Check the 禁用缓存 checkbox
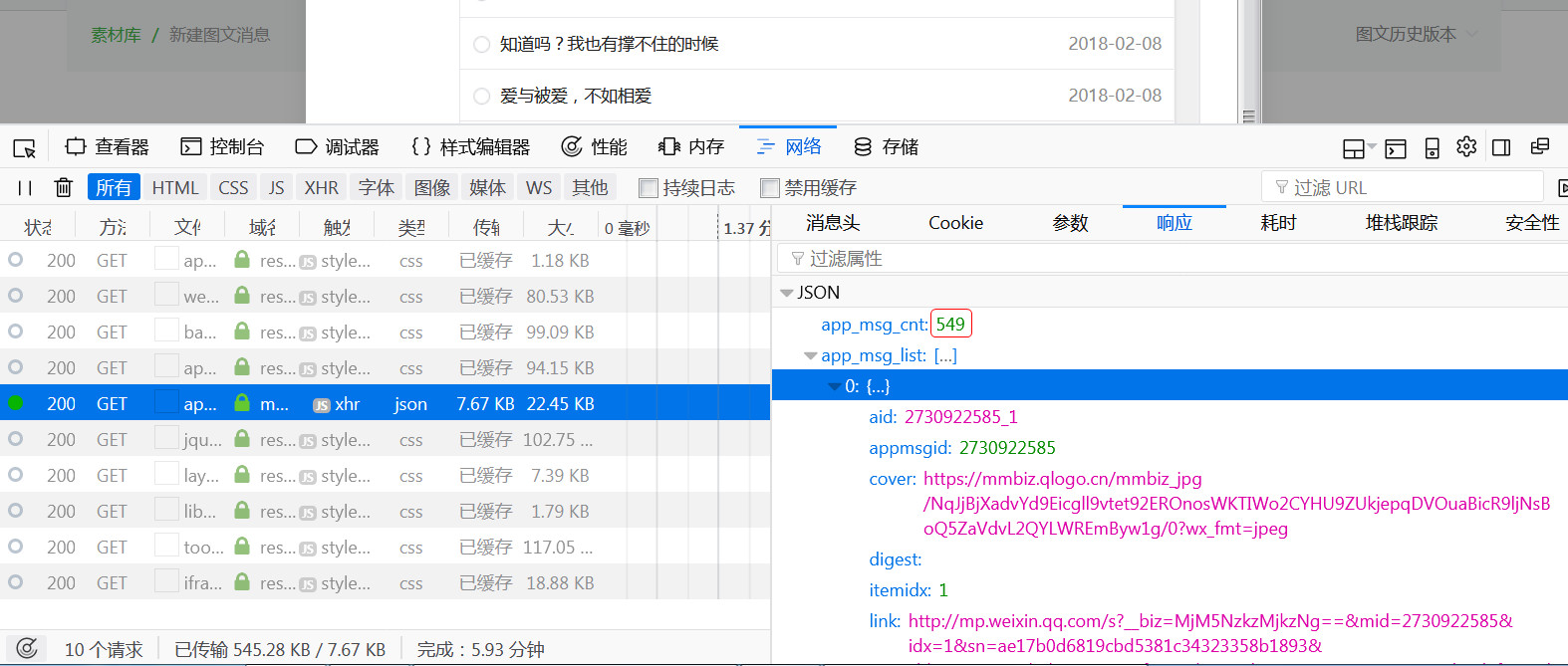 click(x=770, y=187)
